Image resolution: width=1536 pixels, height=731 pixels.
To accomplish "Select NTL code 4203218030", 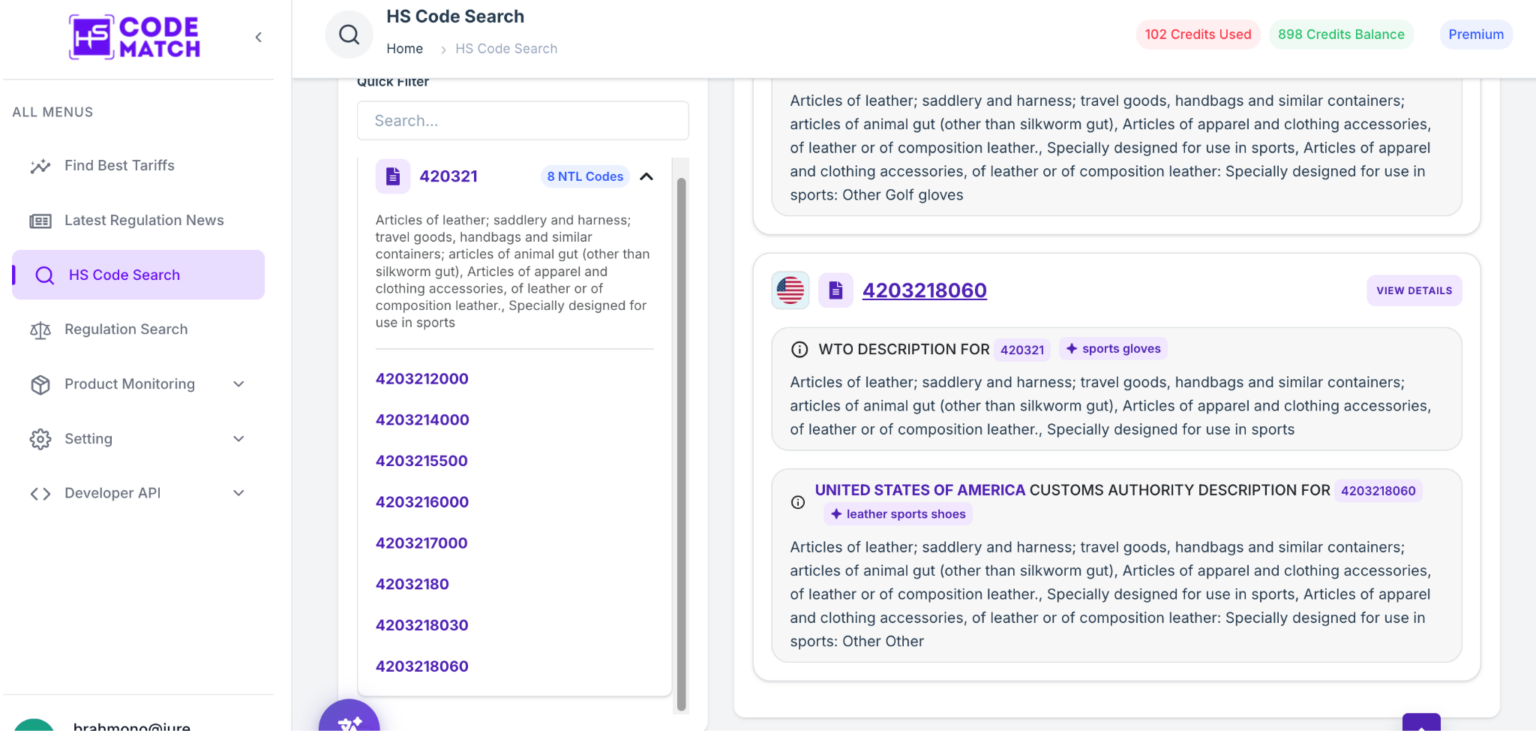I will click(x=422, y=625).
